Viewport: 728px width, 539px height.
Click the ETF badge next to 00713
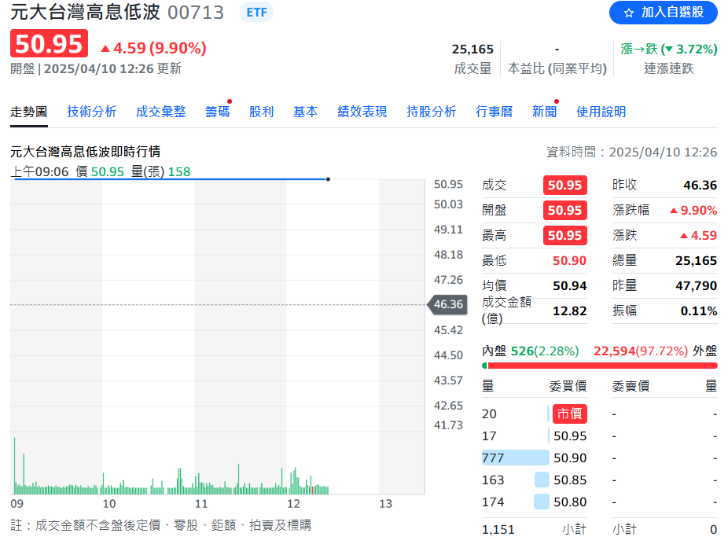(x=257, y=13)
